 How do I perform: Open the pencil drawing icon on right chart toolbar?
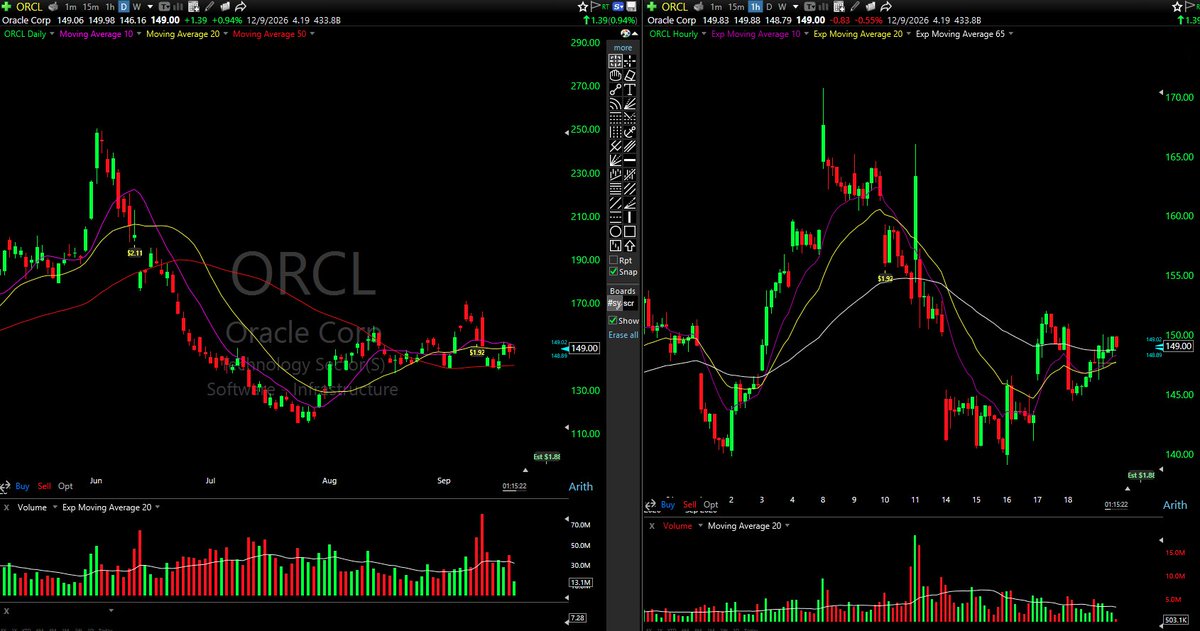pyautogui.click(x=855, y=6)
